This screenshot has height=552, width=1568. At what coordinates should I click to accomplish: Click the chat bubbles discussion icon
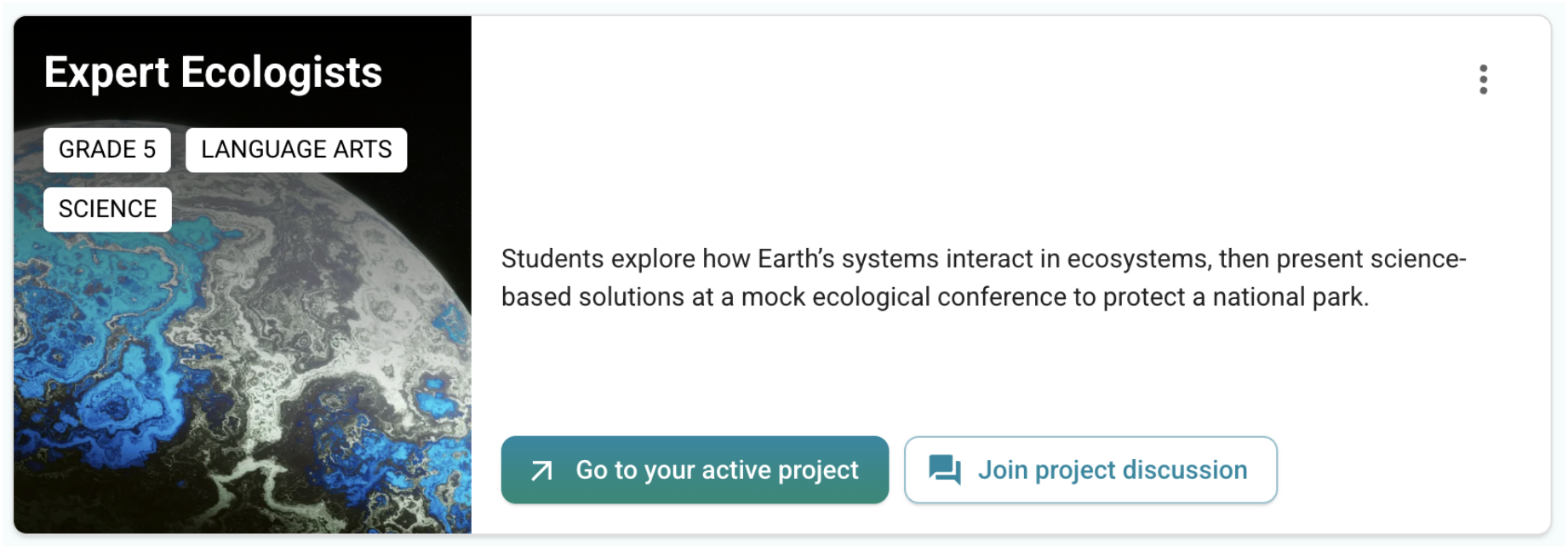coord(944,469)
